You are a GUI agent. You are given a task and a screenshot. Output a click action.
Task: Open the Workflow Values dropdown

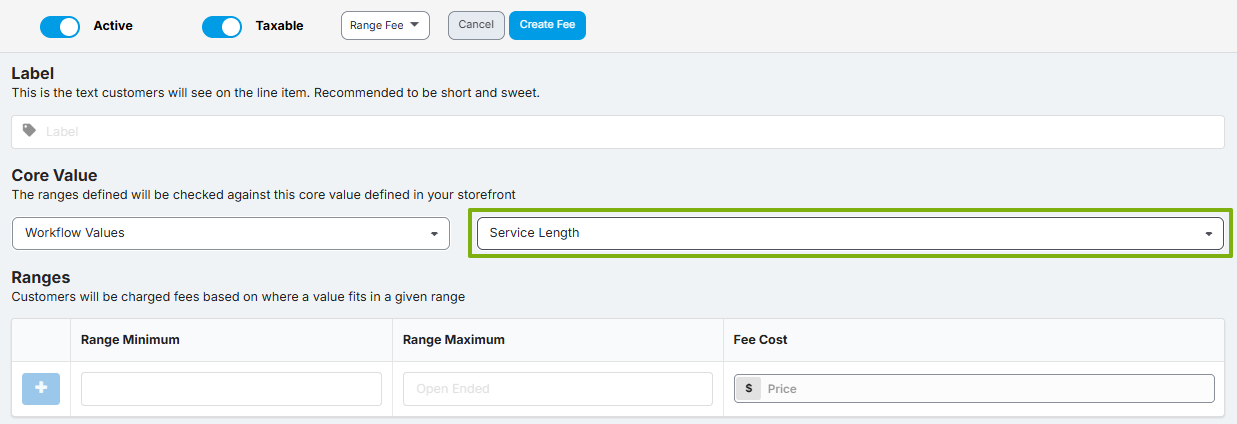tap(231, 233)
